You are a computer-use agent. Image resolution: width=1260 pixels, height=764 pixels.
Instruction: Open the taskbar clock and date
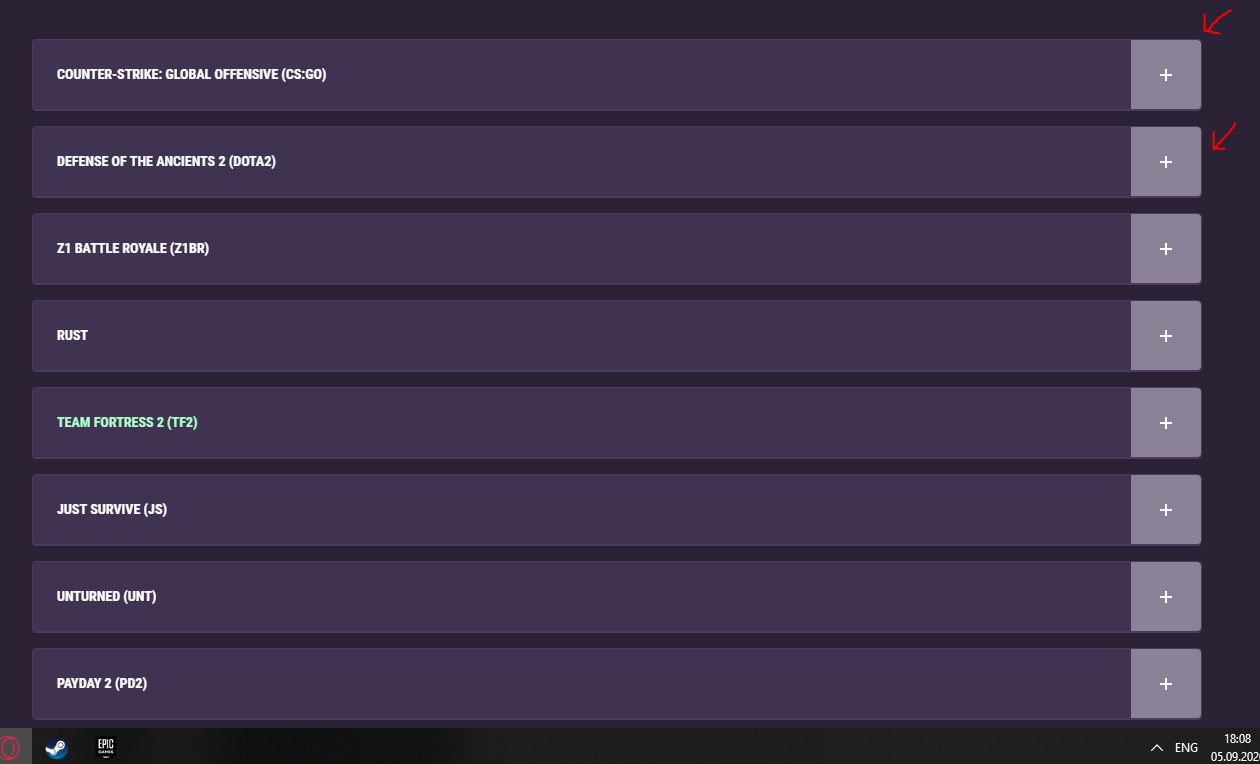coord(1237,746)
